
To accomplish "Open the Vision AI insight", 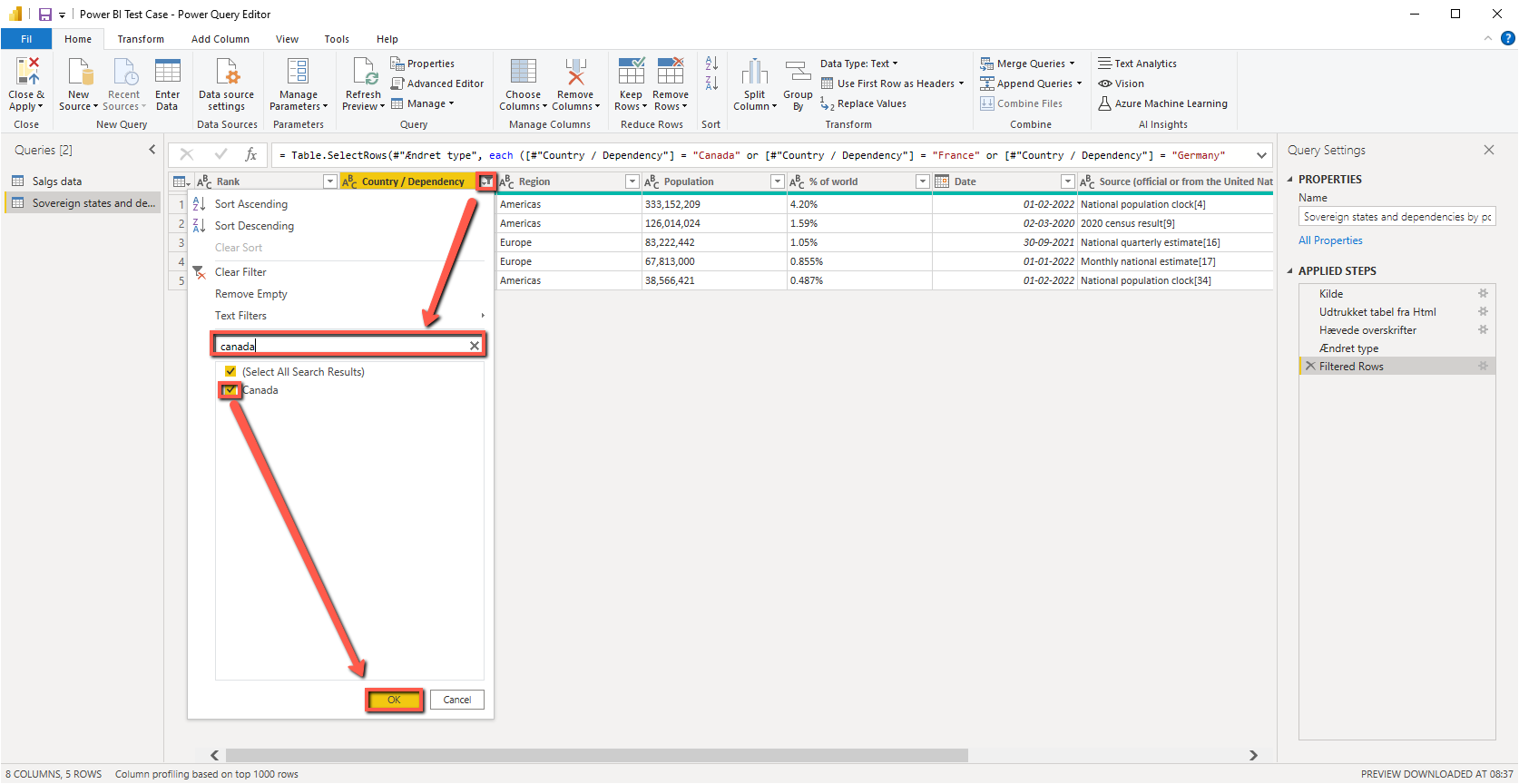I will 1121,83.
